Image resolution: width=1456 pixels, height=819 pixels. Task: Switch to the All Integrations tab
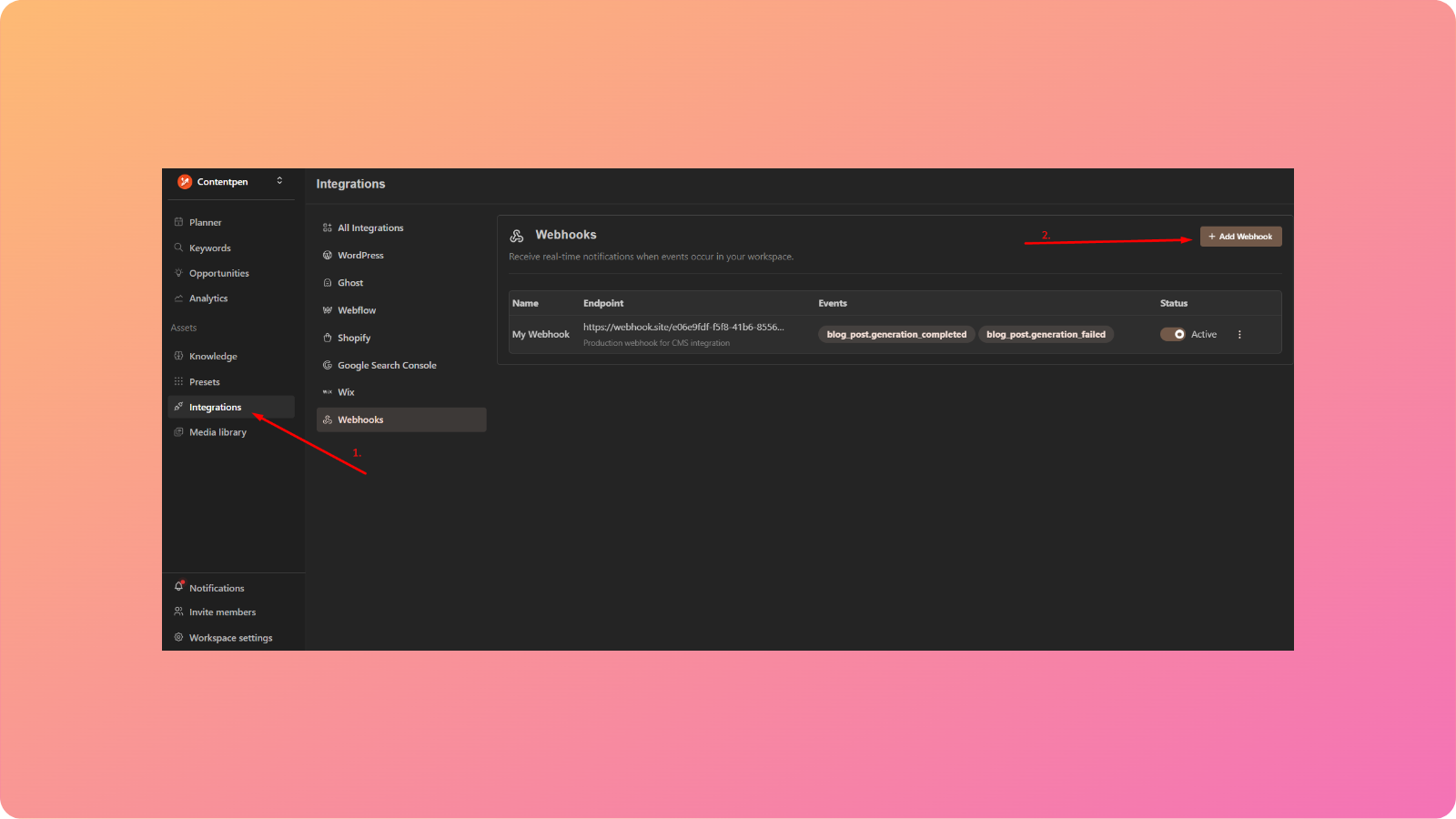tap(370, 227)
